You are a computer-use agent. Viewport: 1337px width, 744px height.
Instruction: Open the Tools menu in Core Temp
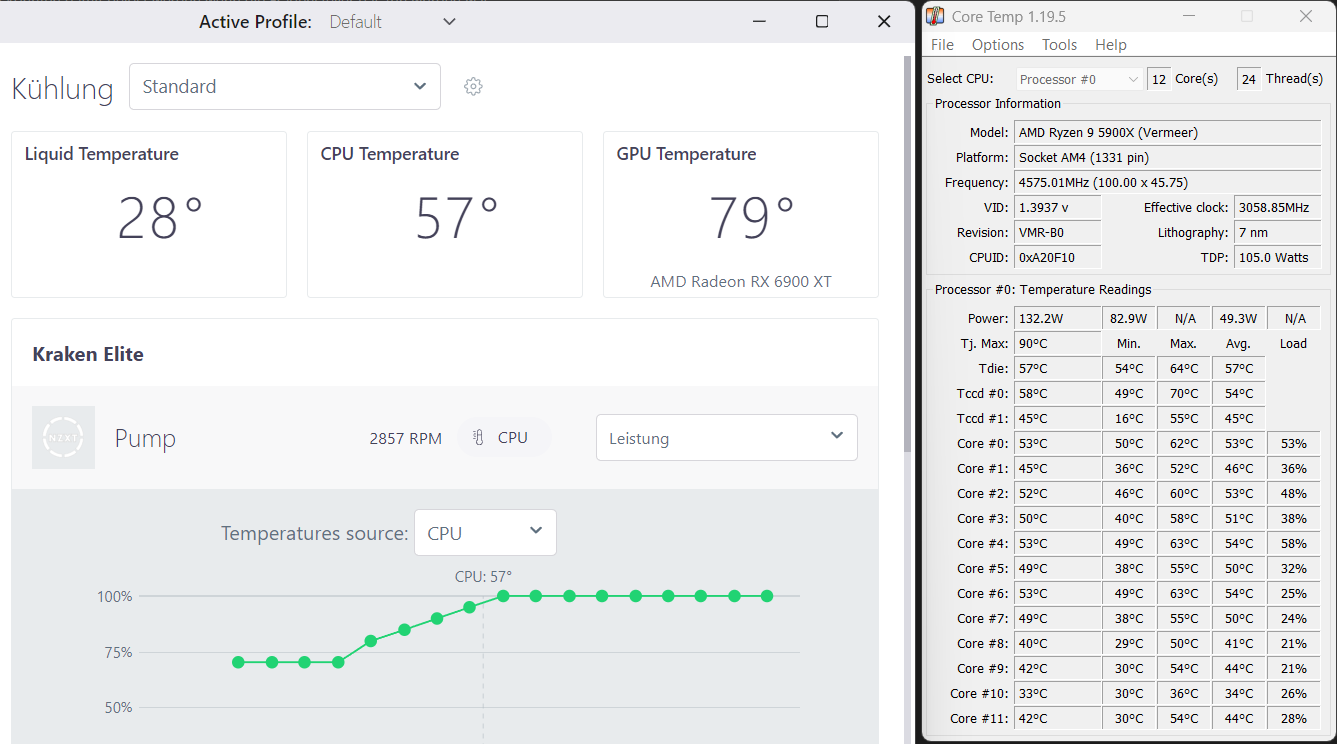(x=1059, y=45)
